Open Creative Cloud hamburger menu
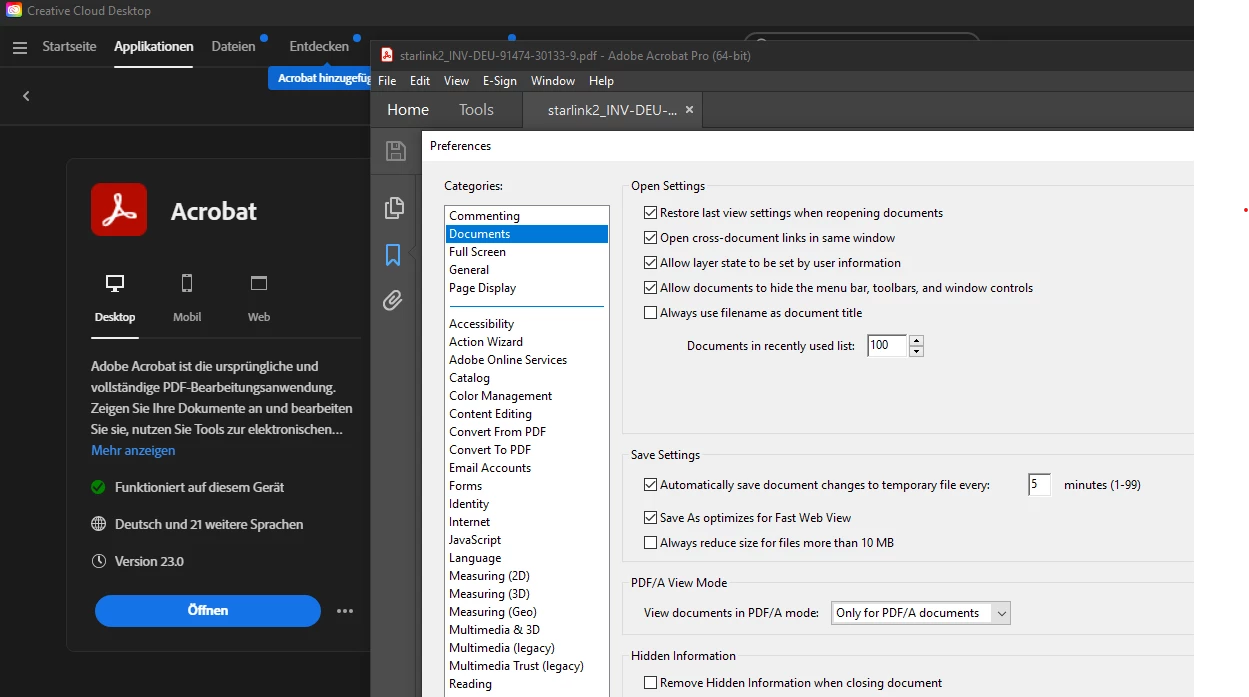This screenshot has width=1249, height=697. click(x=20, y=47)
